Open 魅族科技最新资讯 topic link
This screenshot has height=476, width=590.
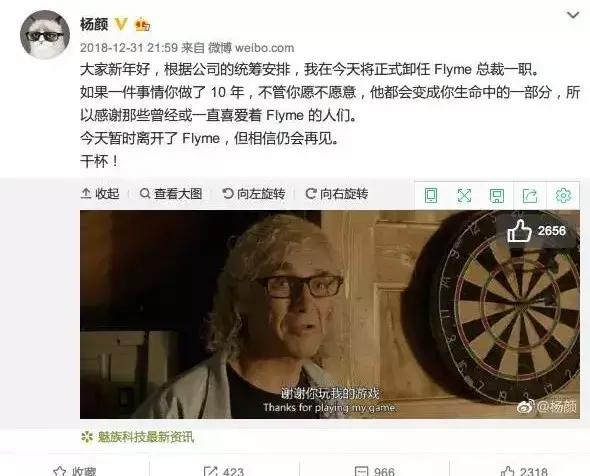[138, 437]
